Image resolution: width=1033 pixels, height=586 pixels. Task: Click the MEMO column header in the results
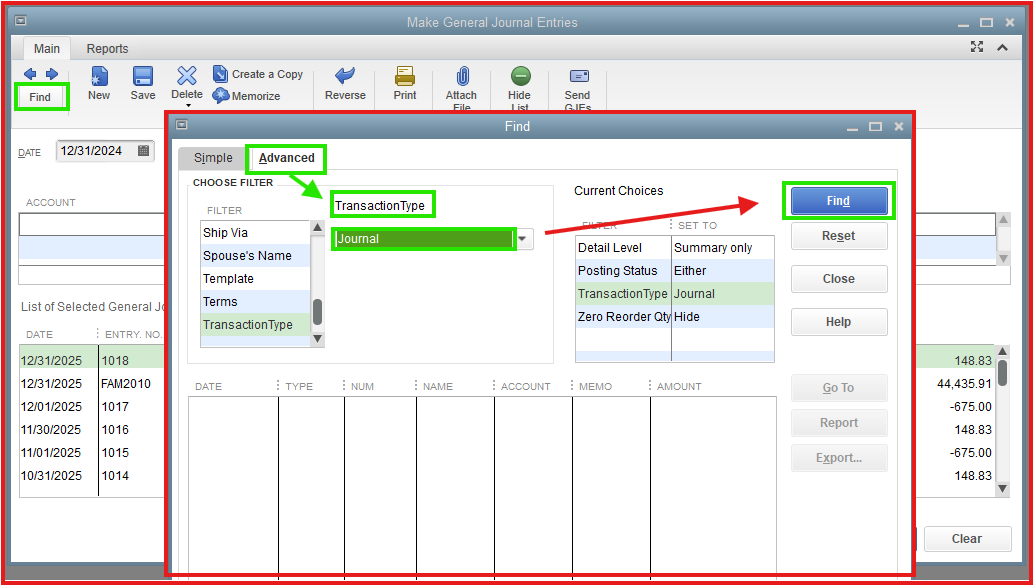(596, 386)
